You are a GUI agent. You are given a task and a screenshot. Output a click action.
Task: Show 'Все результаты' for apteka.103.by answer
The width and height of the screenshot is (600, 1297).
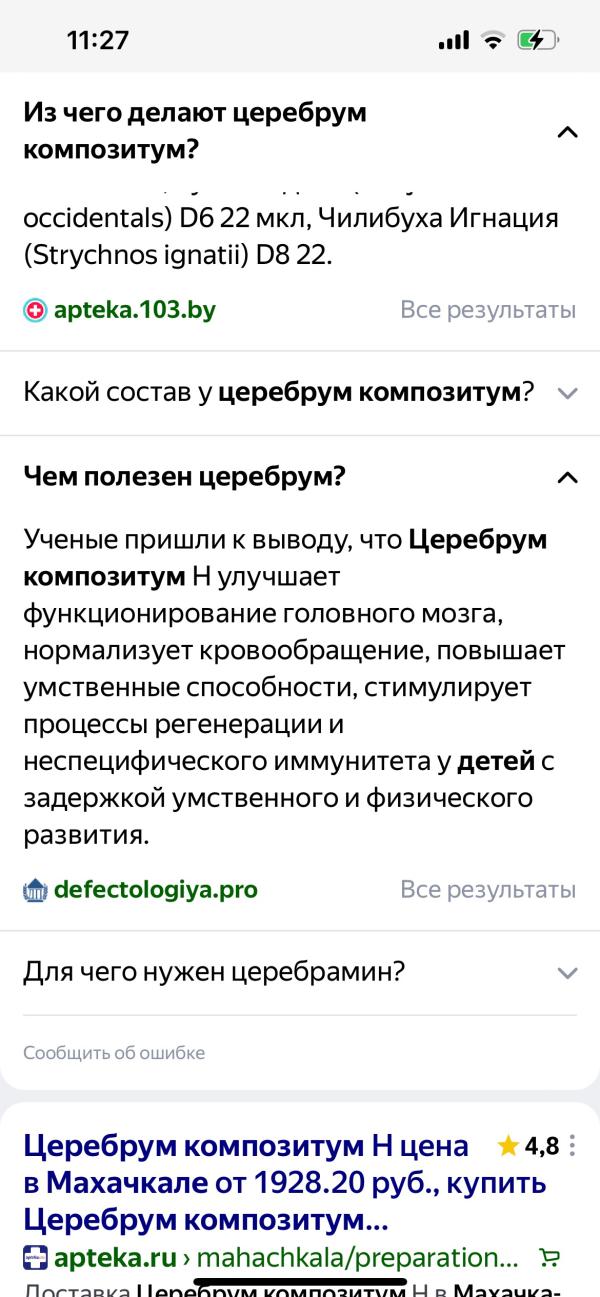488,310
